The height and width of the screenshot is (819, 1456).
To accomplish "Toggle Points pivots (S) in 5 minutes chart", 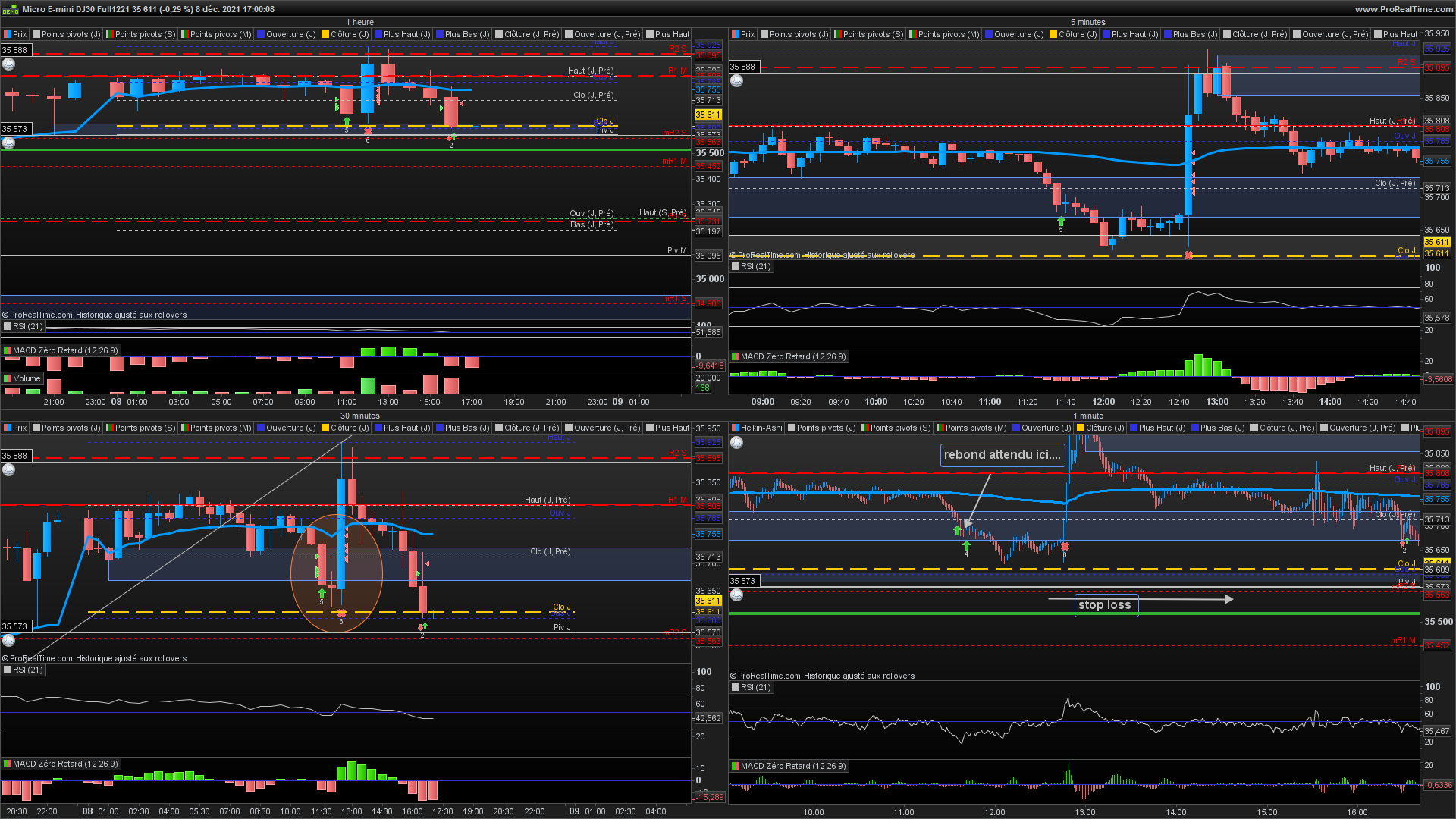I will pos(869,34).
